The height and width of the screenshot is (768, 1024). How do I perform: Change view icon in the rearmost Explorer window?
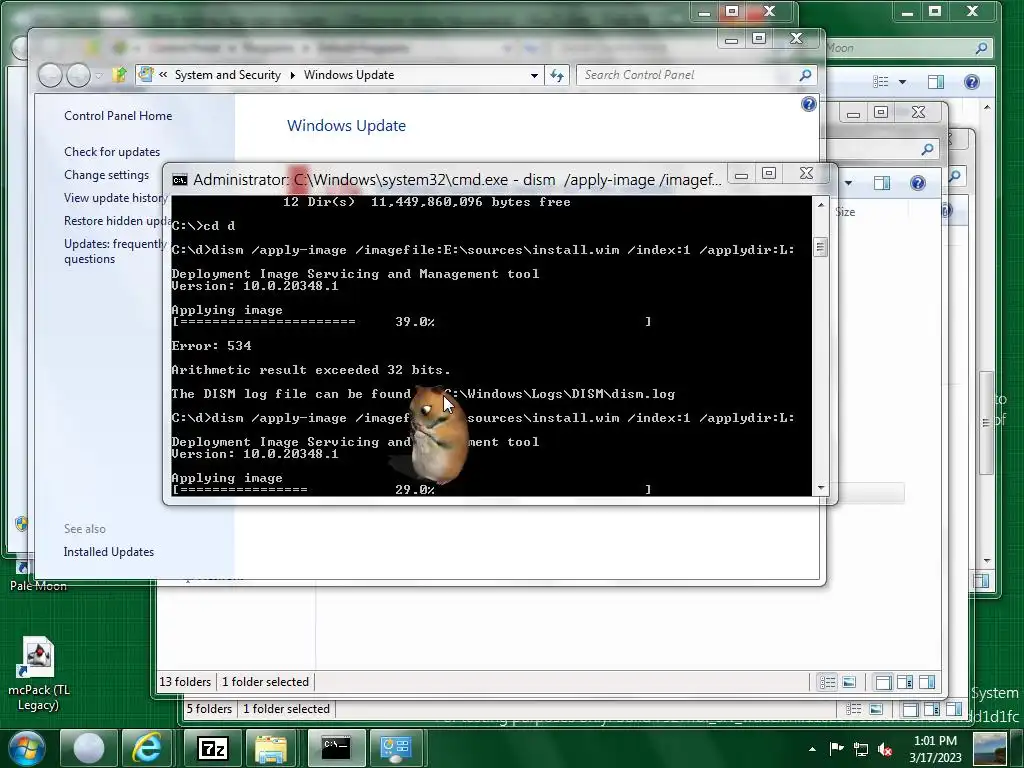click(x=881, y=82)
